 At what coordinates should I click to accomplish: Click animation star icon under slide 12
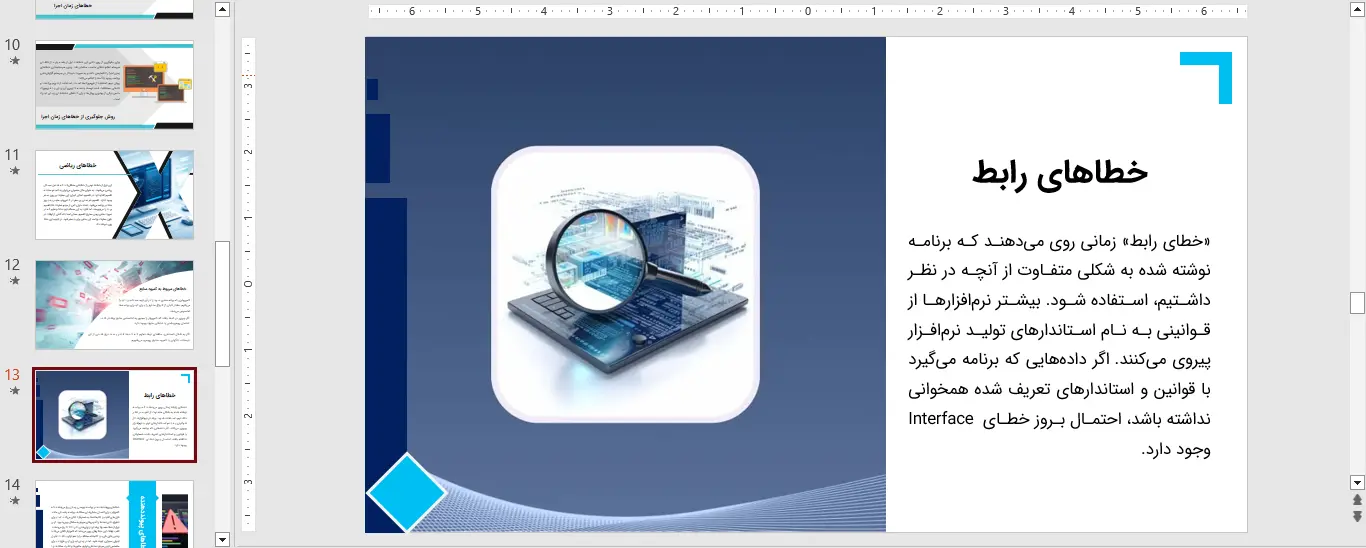point(14,281)
